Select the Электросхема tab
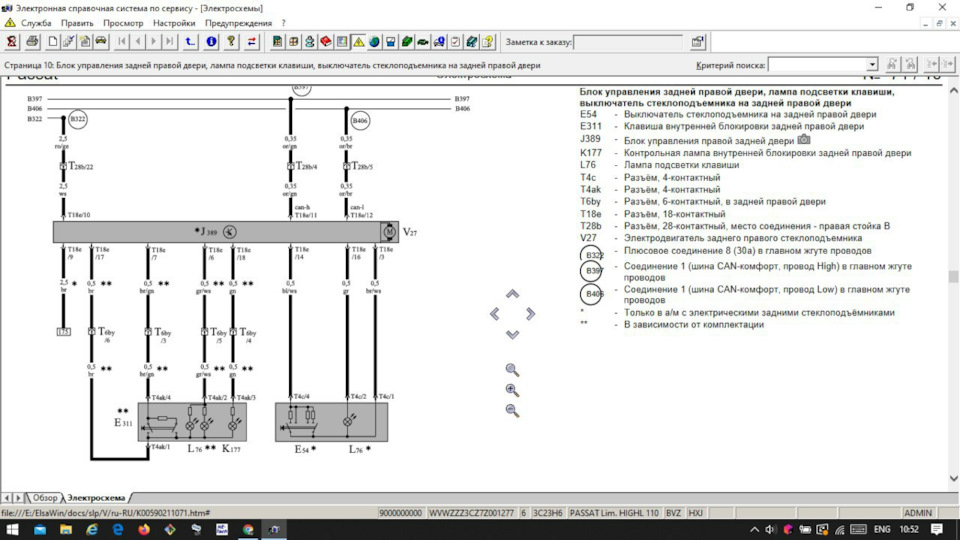The image size is (960, 540). tap(96, 498)
